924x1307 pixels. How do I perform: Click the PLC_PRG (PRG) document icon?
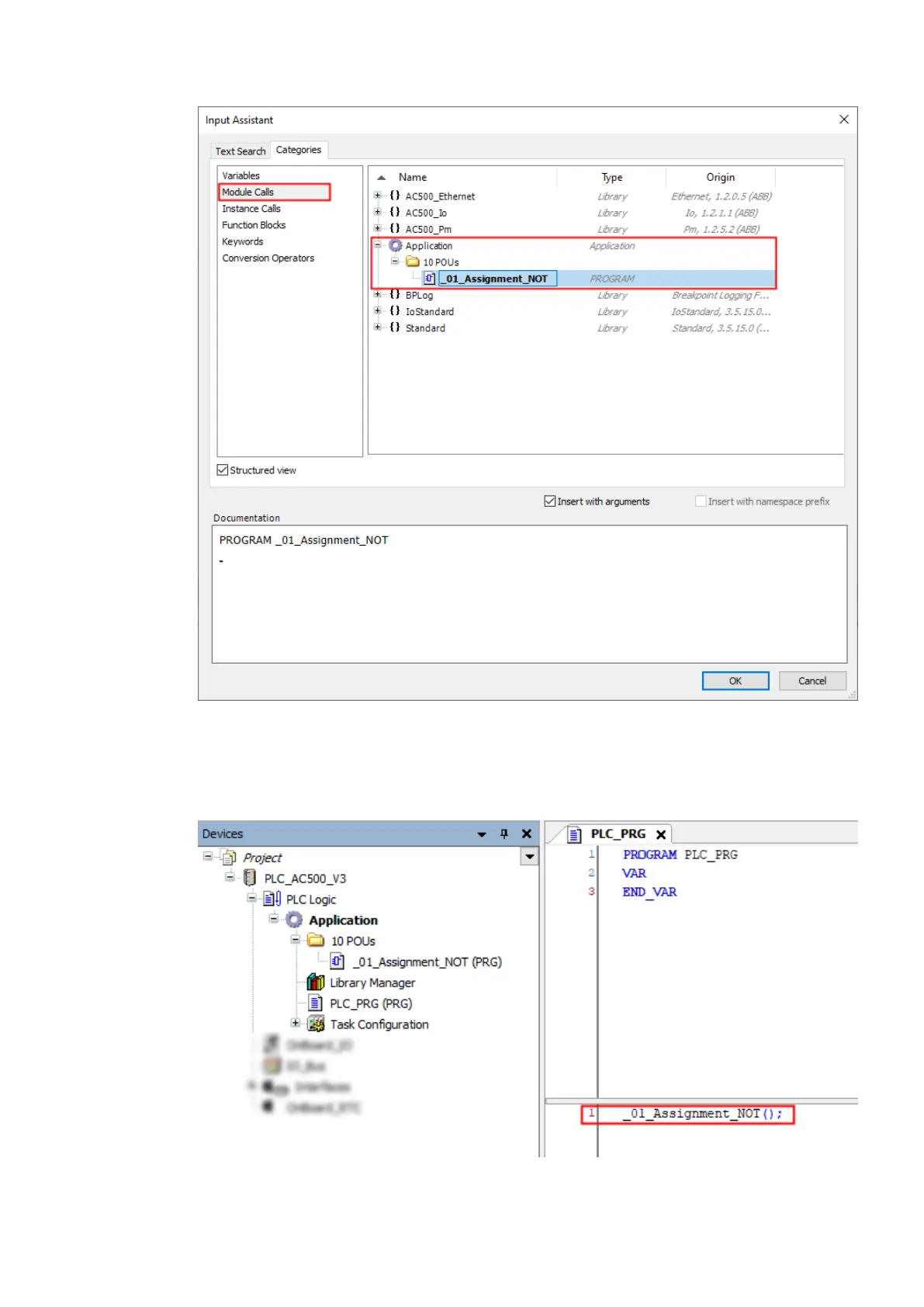(x=316, y=1004)
